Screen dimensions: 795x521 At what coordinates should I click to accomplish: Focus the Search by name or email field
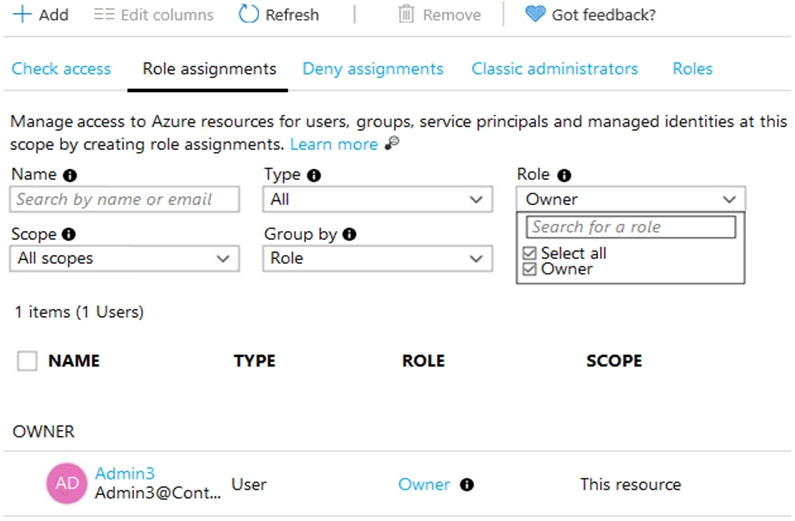point(124,199)
